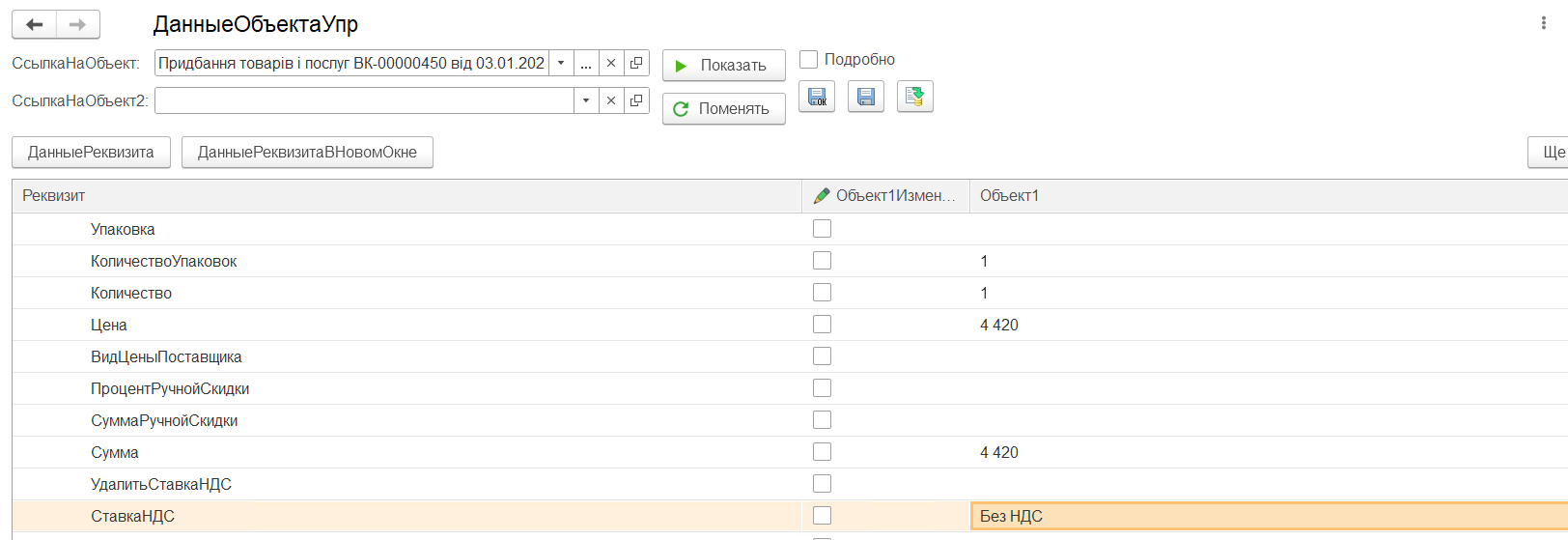Open ДанныеРеквизитаВНовомОкне command
Viewport: 1568px width, 540px height.
(x=307, y=152)
